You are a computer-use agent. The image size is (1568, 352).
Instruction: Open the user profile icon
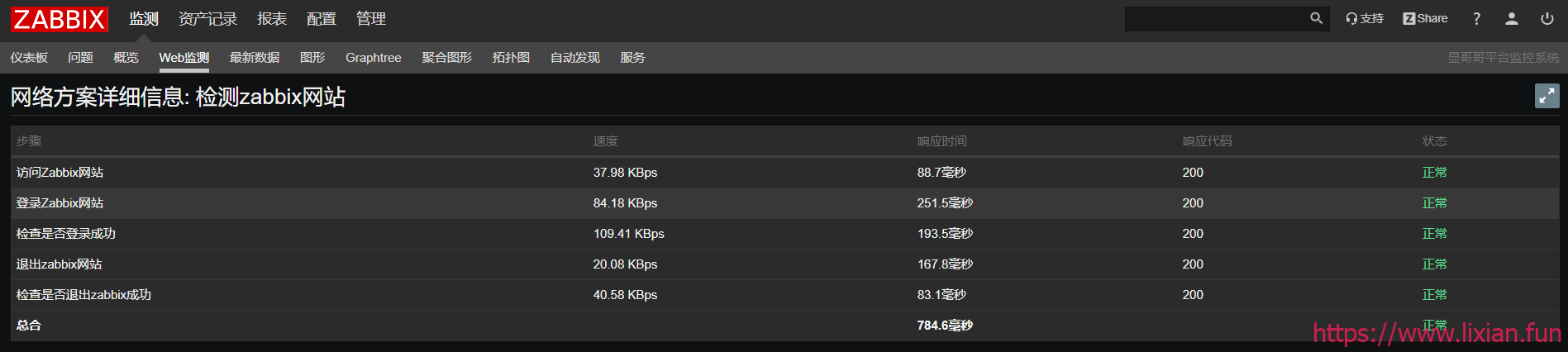point(1512,18)
